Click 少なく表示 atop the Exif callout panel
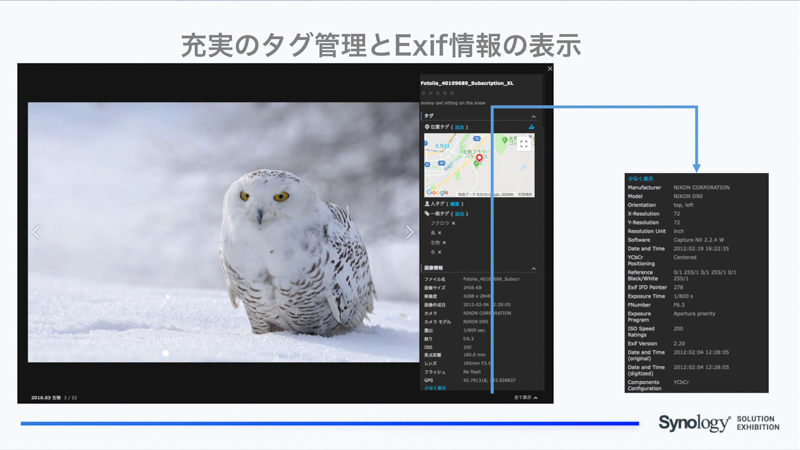The image size is (800, 450). click(640, 179)
